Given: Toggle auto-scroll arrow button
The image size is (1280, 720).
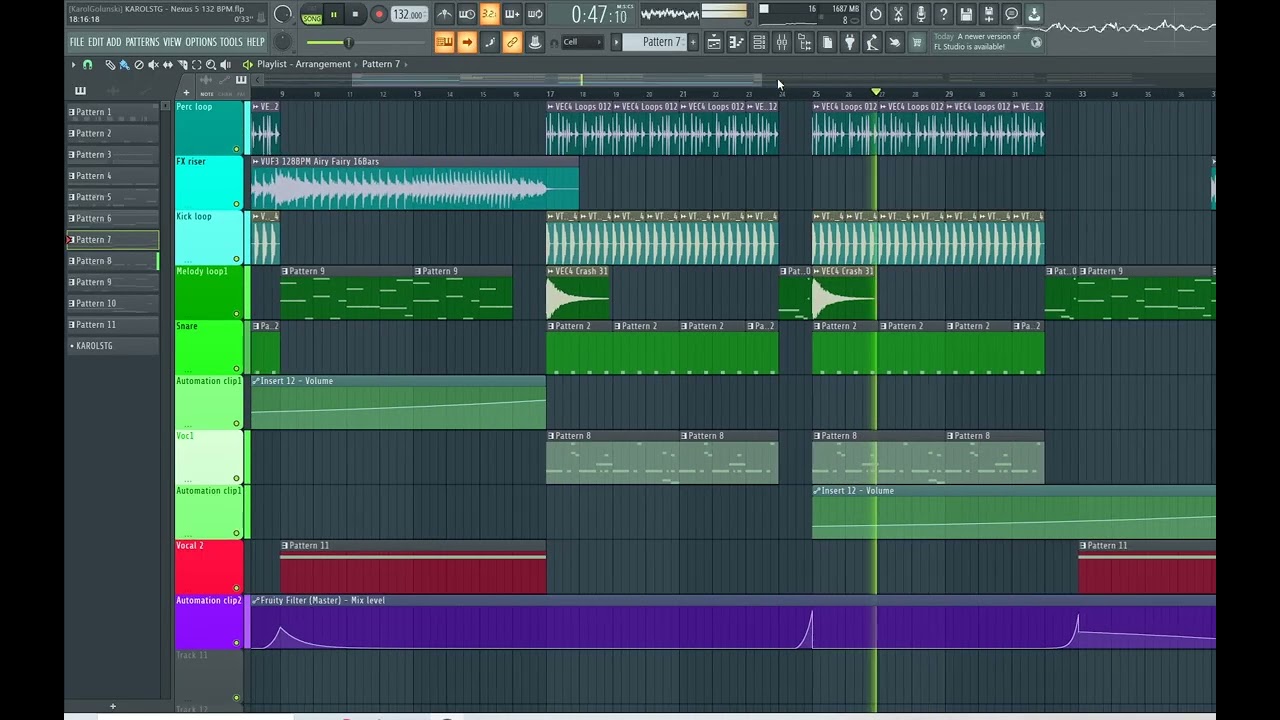Looking at the screenshot, I should [x=467, y=42].
